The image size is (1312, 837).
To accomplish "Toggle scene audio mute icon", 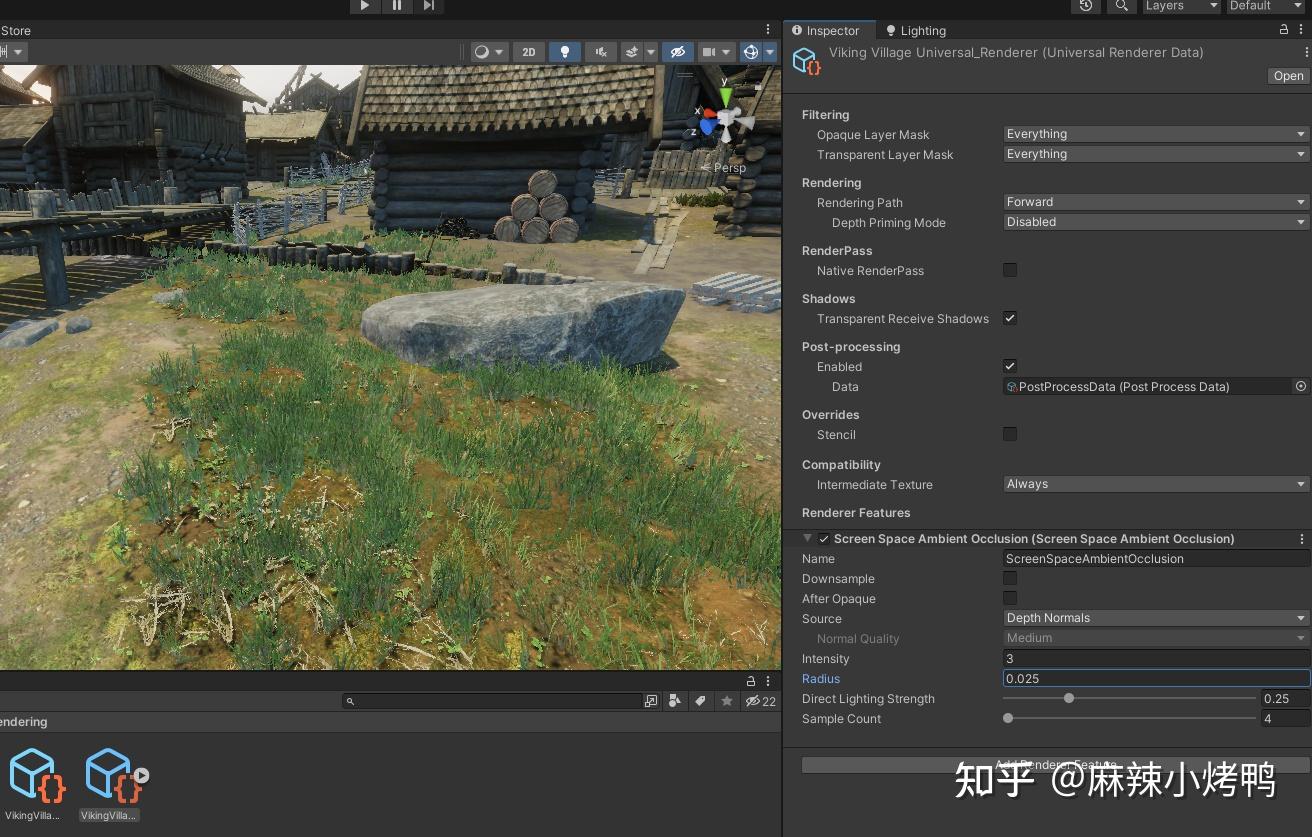I will tap(600, 52).
